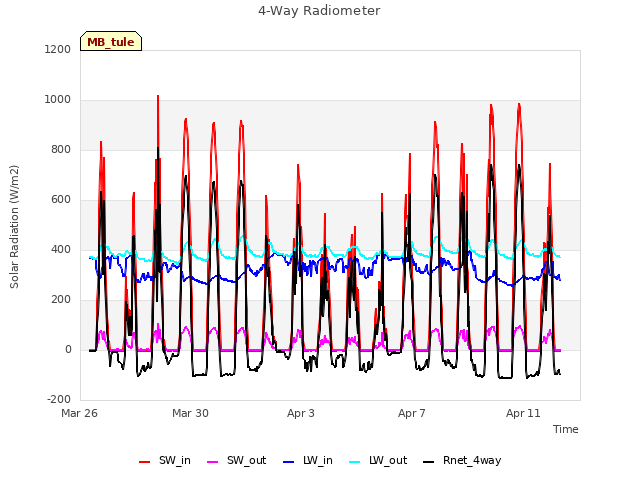640x480 pixels.
Task: Click the Apr 11 x-axis label
Action: 523,413
